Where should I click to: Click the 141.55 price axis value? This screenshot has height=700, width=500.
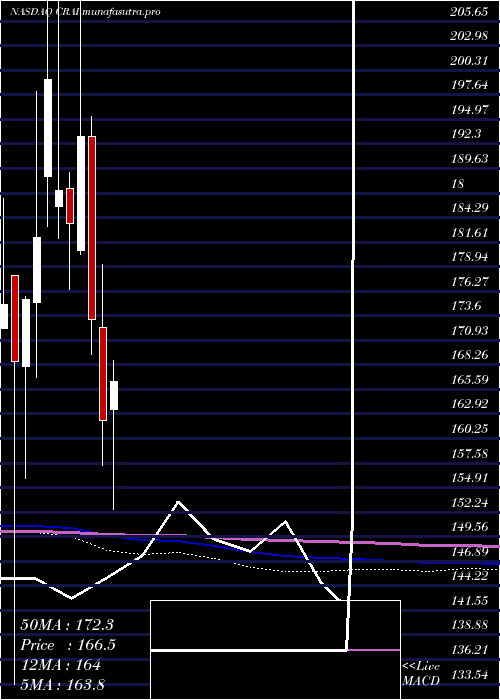(x=468, y=601)
